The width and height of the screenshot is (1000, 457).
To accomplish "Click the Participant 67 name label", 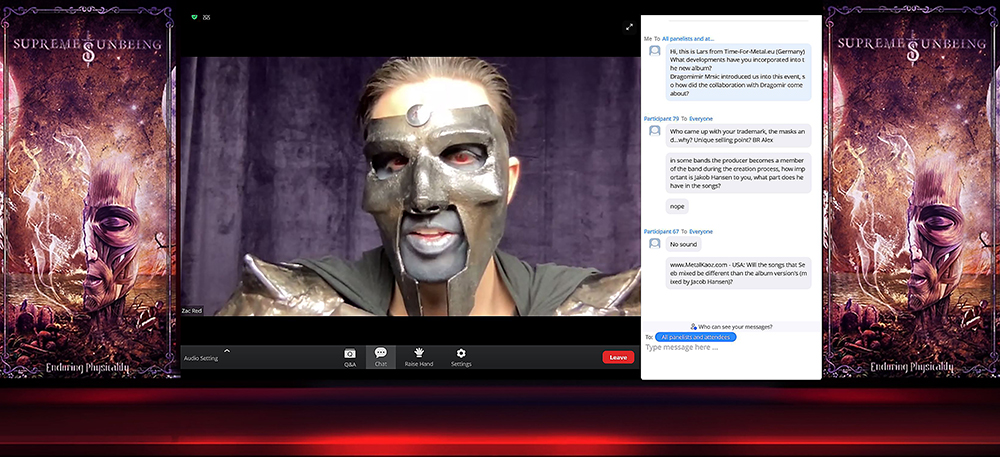I will 661,231.
